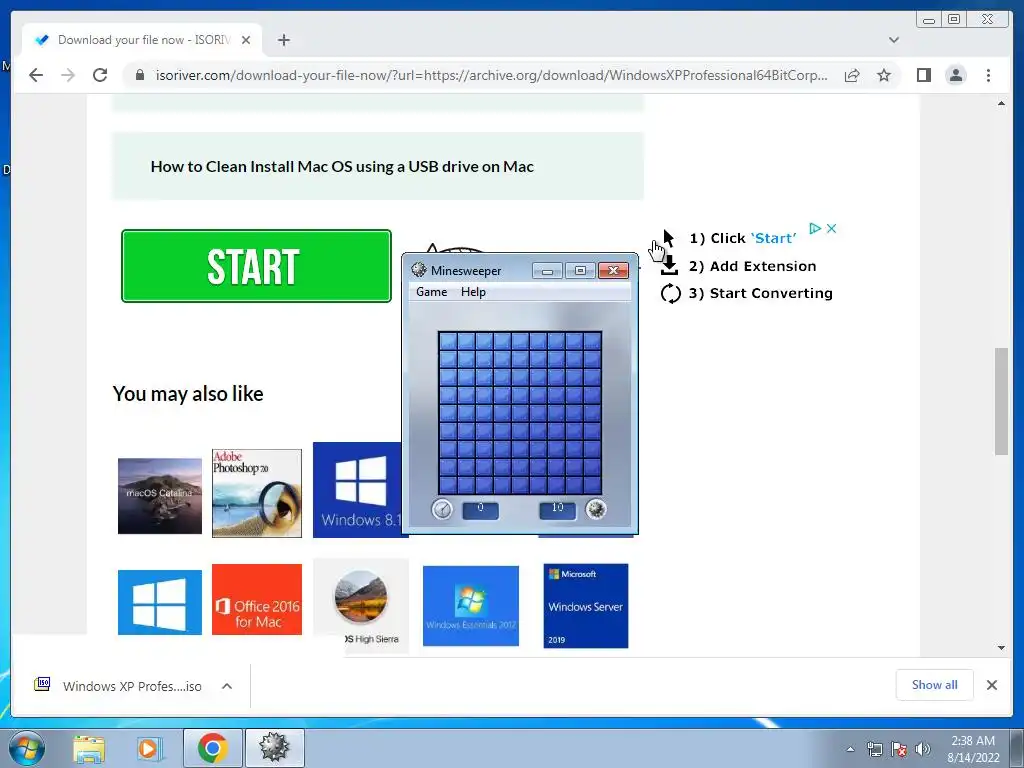1024x768 pixels.
Task: Bookmark this page with the star icon
Action: click(x=884, y=75)
